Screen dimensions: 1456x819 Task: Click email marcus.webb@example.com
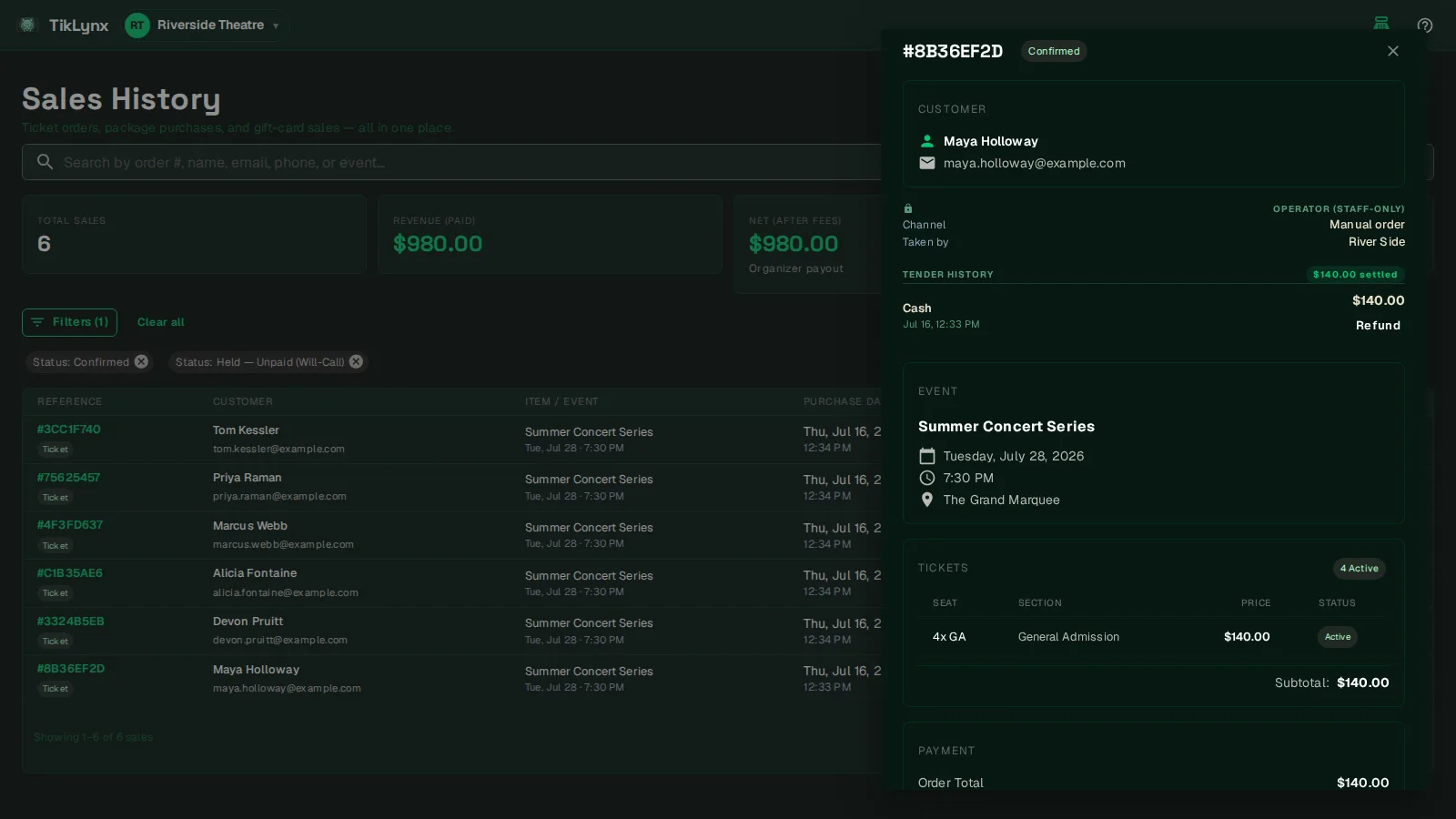point(283,544)
